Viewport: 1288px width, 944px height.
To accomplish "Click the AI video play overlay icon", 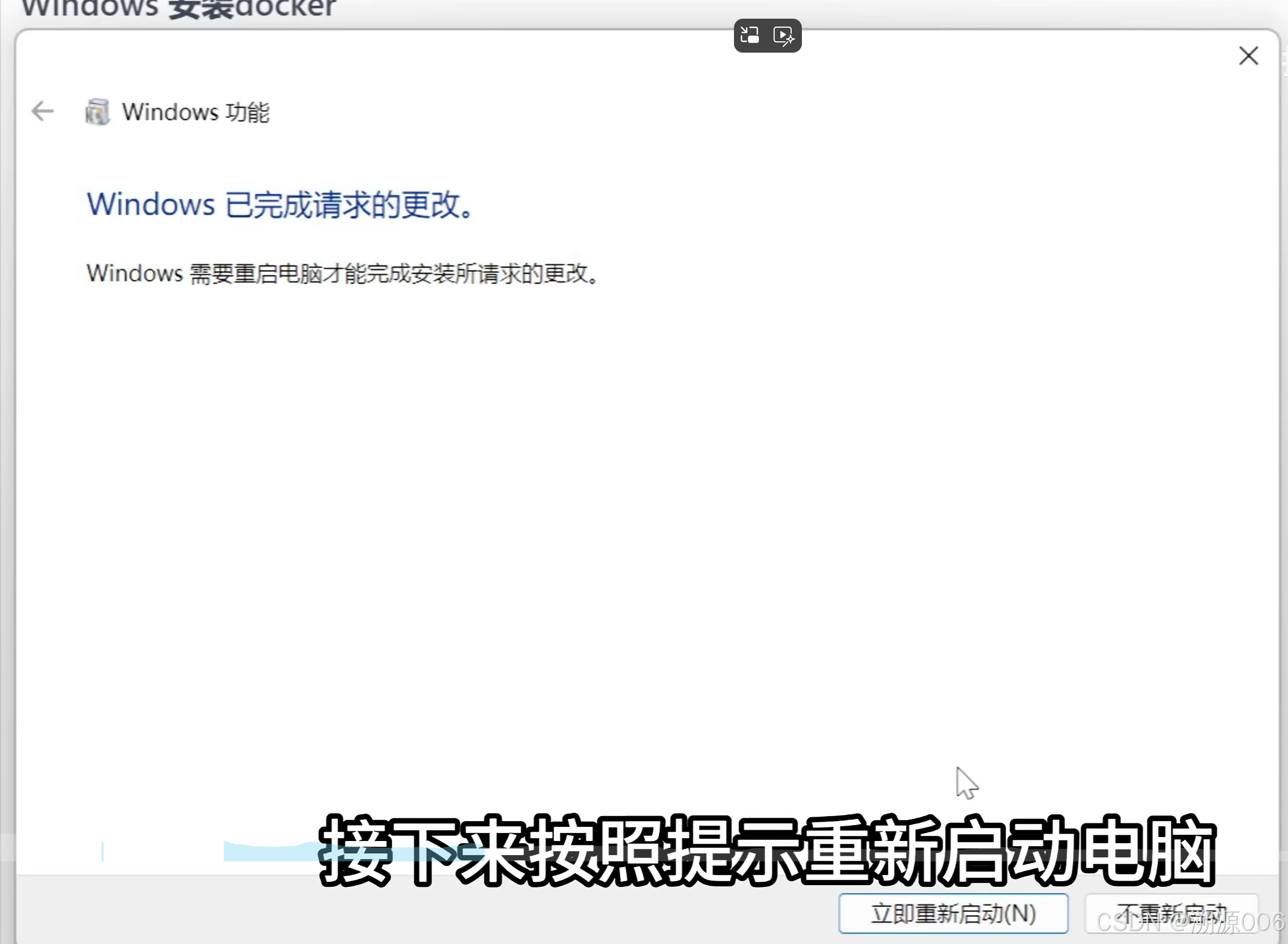I will (784, 36).
